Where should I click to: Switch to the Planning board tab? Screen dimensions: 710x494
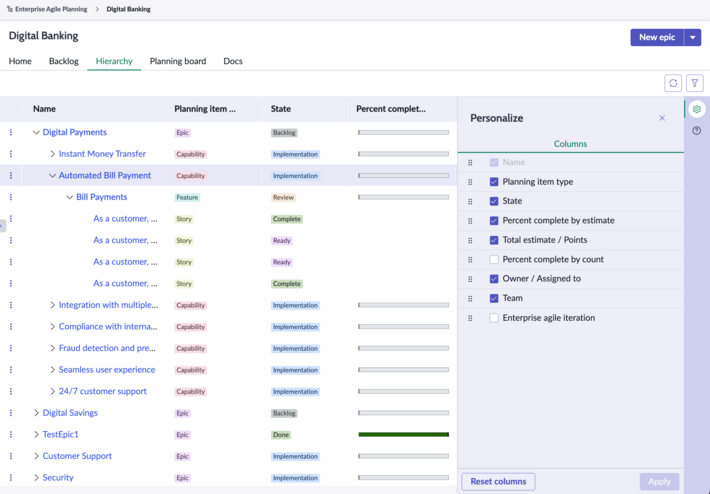(x=178, y=61)
